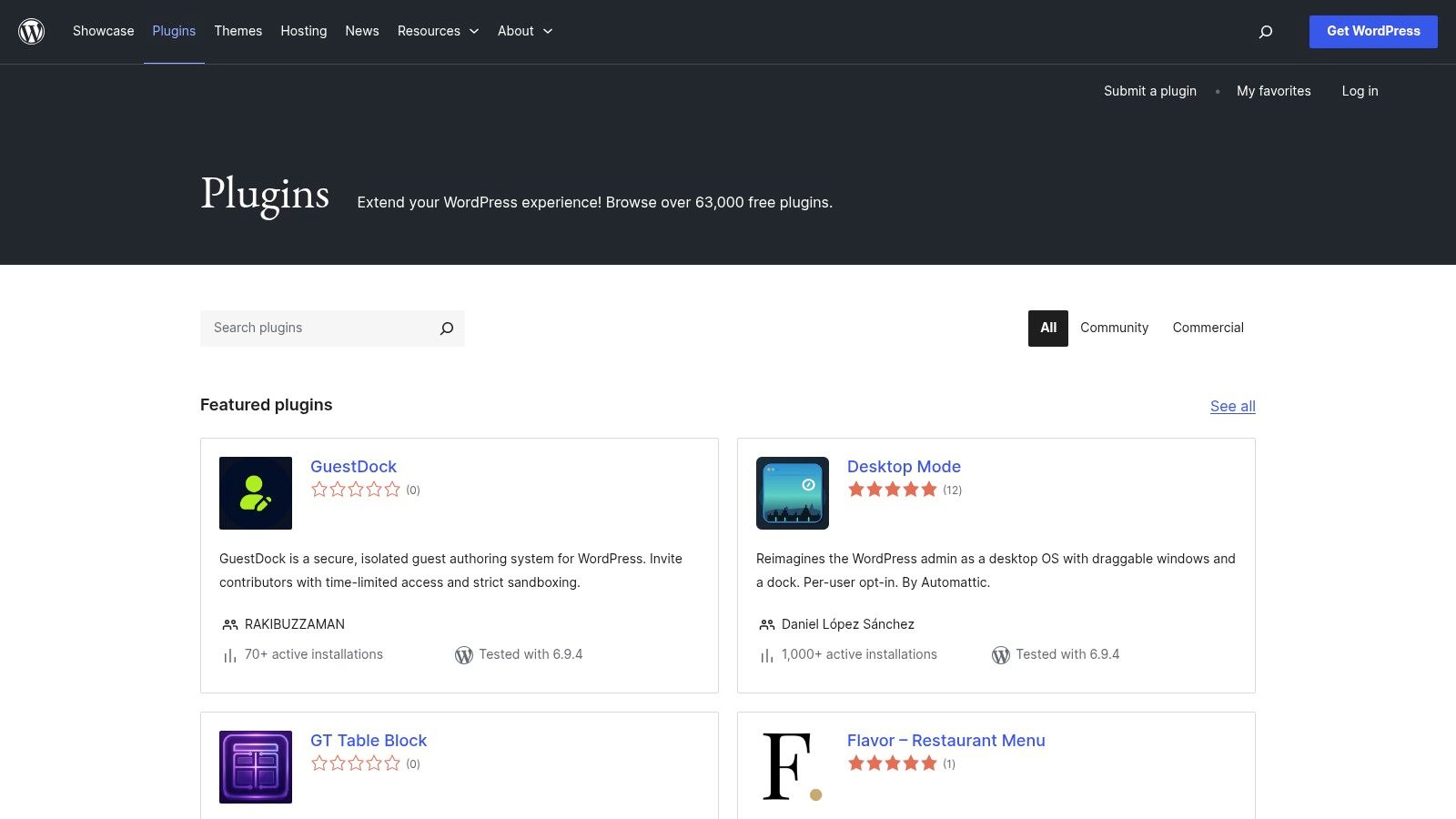Click the Log in link
The height and width of the screenshot is (819, 1456).
tap(1360, 91)
